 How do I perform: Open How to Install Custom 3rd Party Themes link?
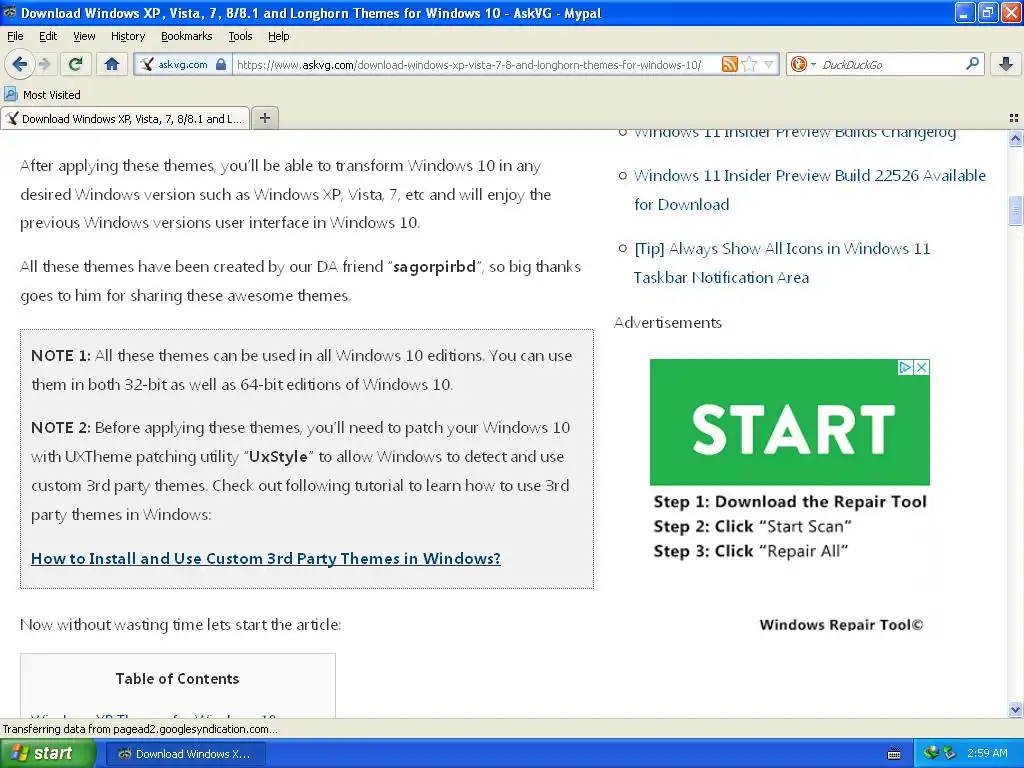point(266,558)
